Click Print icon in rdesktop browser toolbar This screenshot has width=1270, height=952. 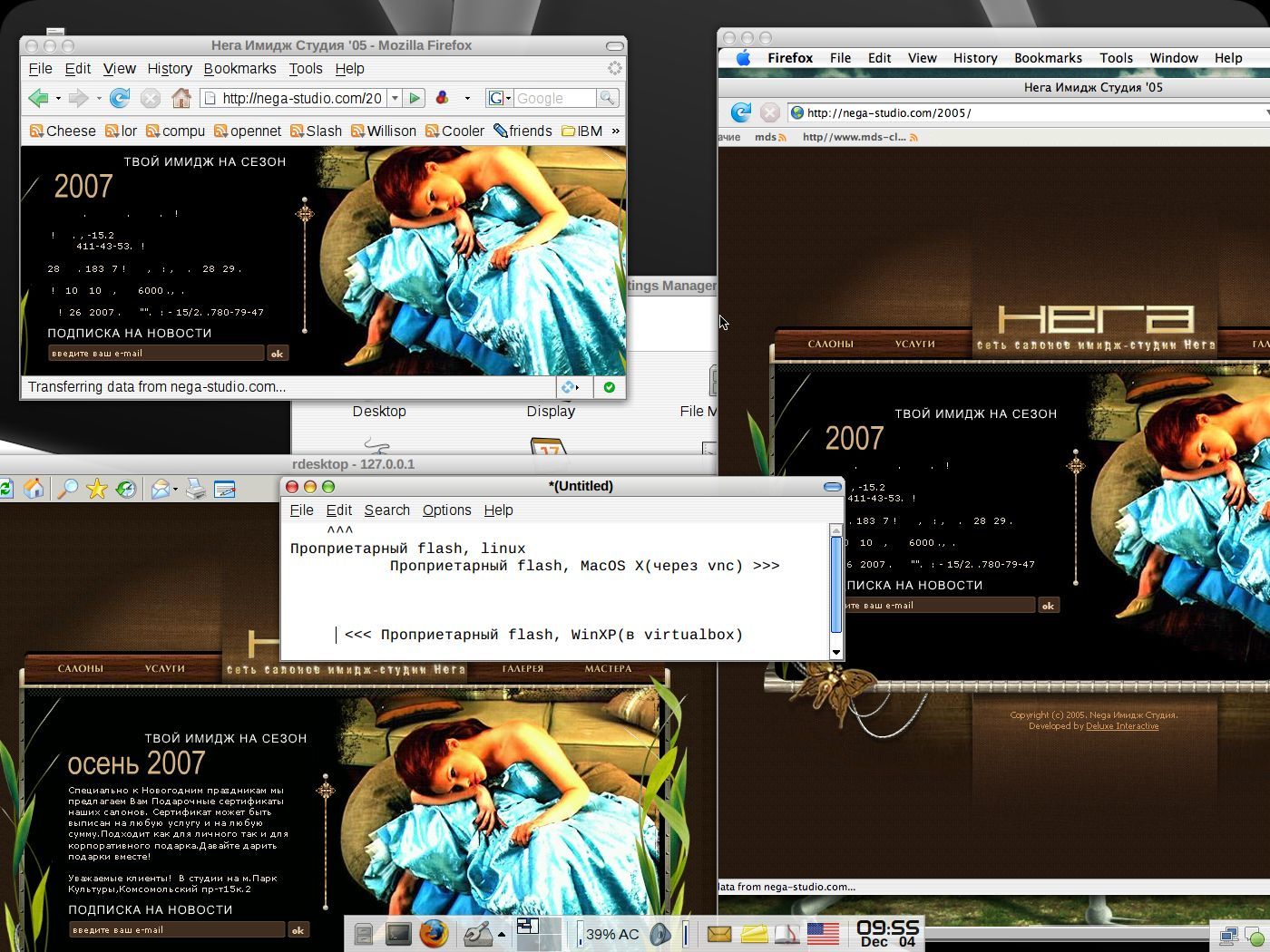point(196,490)
